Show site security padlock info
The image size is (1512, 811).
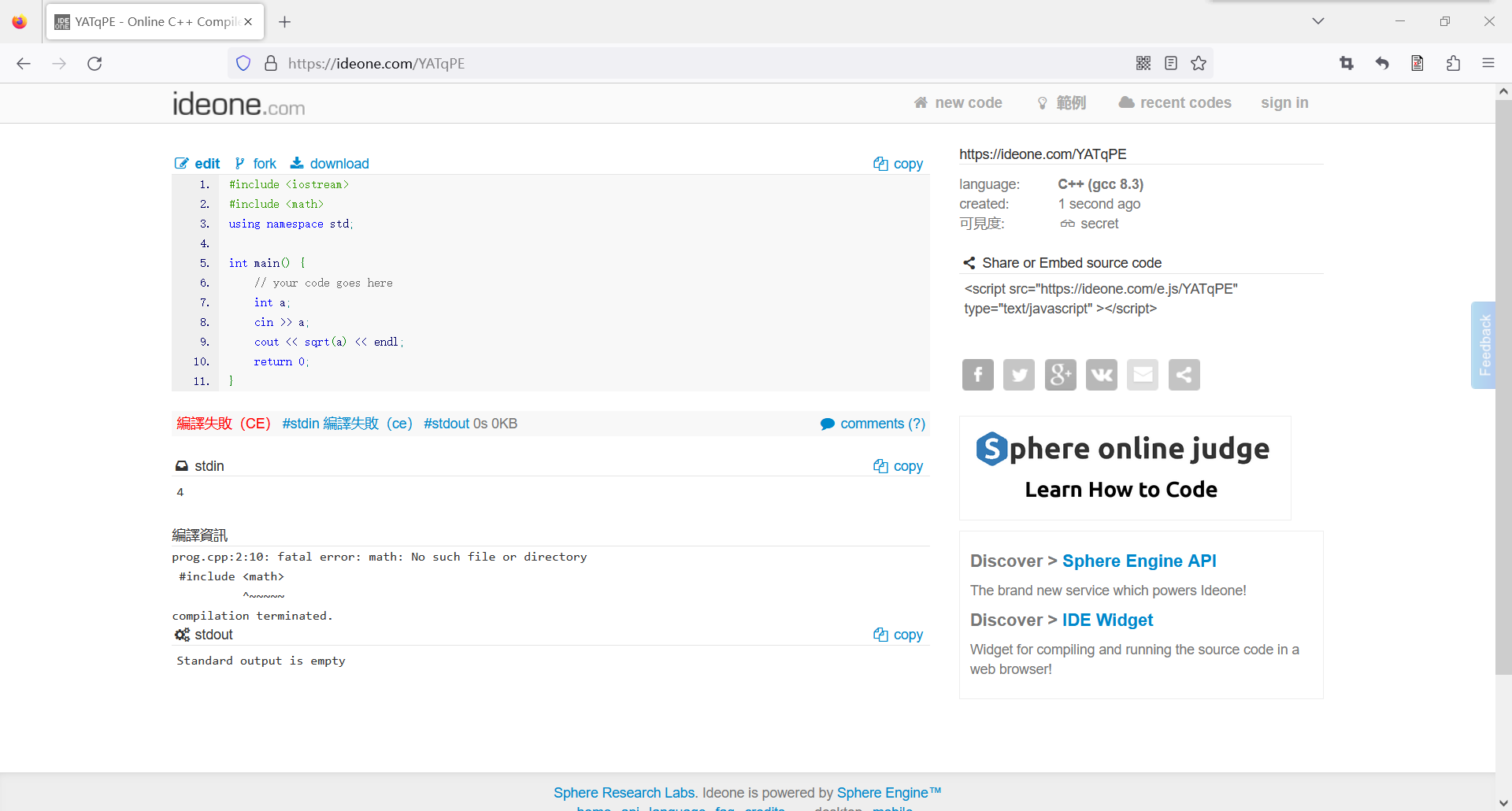(271, 64)
